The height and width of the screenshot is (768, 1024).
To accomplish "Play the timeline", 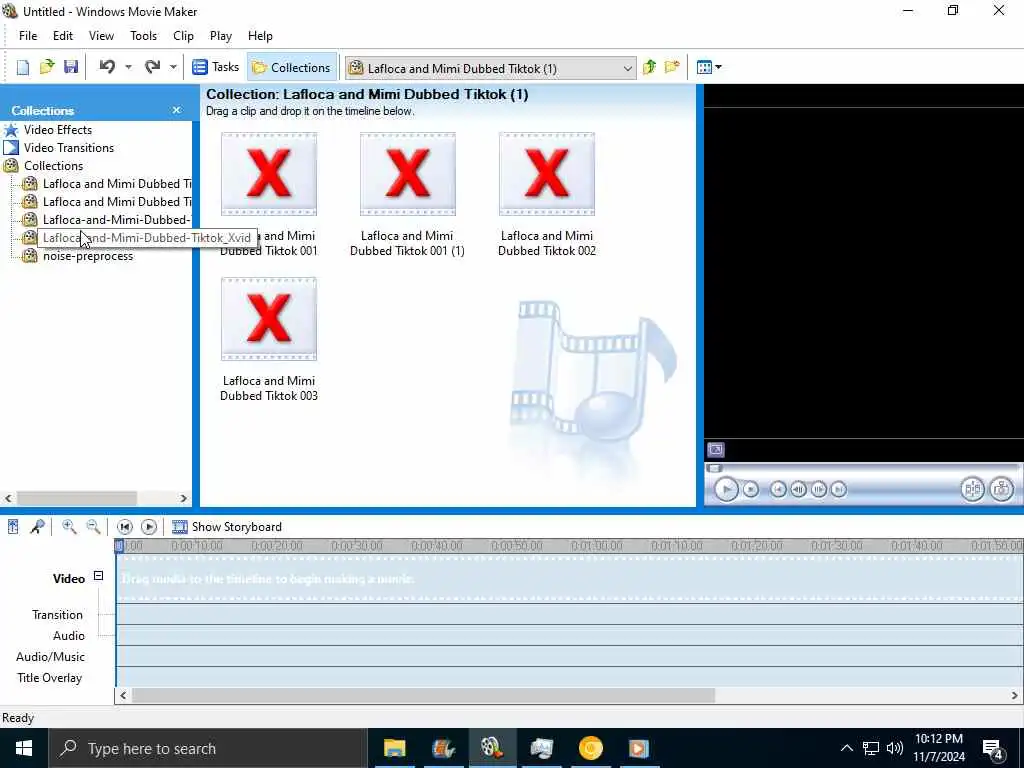I will point(149,527).
